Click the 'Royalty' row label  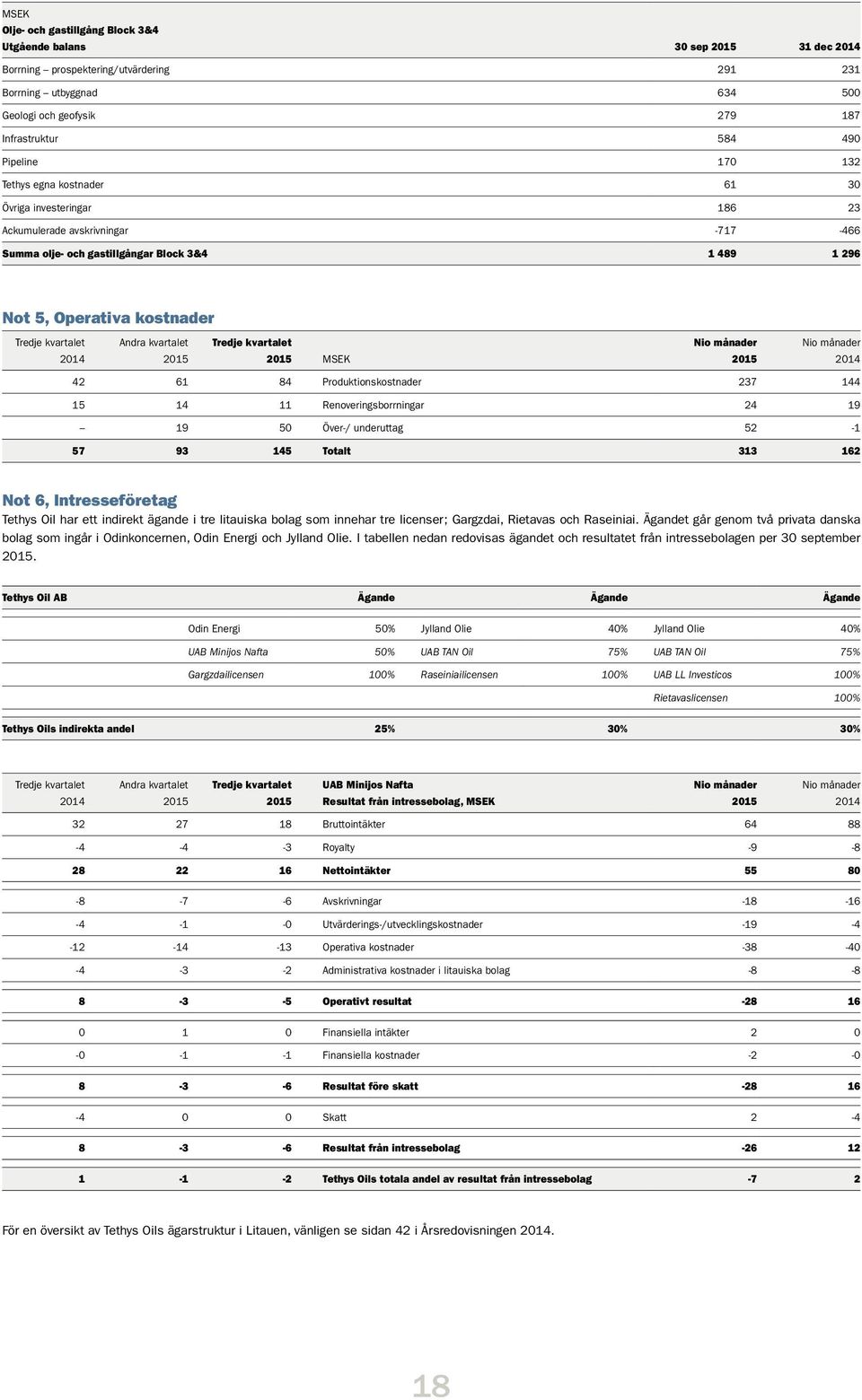click(x=339, y=848)
